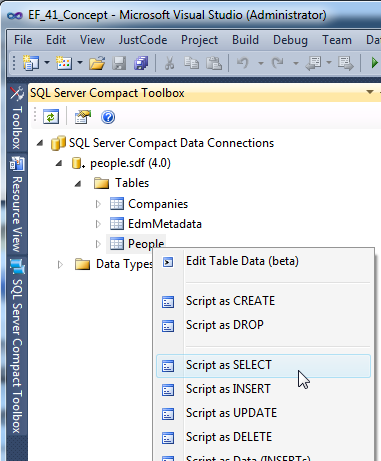The width and height of the screenshot is (381, 461).
Task: Click the Open File folder icon
Action: (x=97, y=63)
